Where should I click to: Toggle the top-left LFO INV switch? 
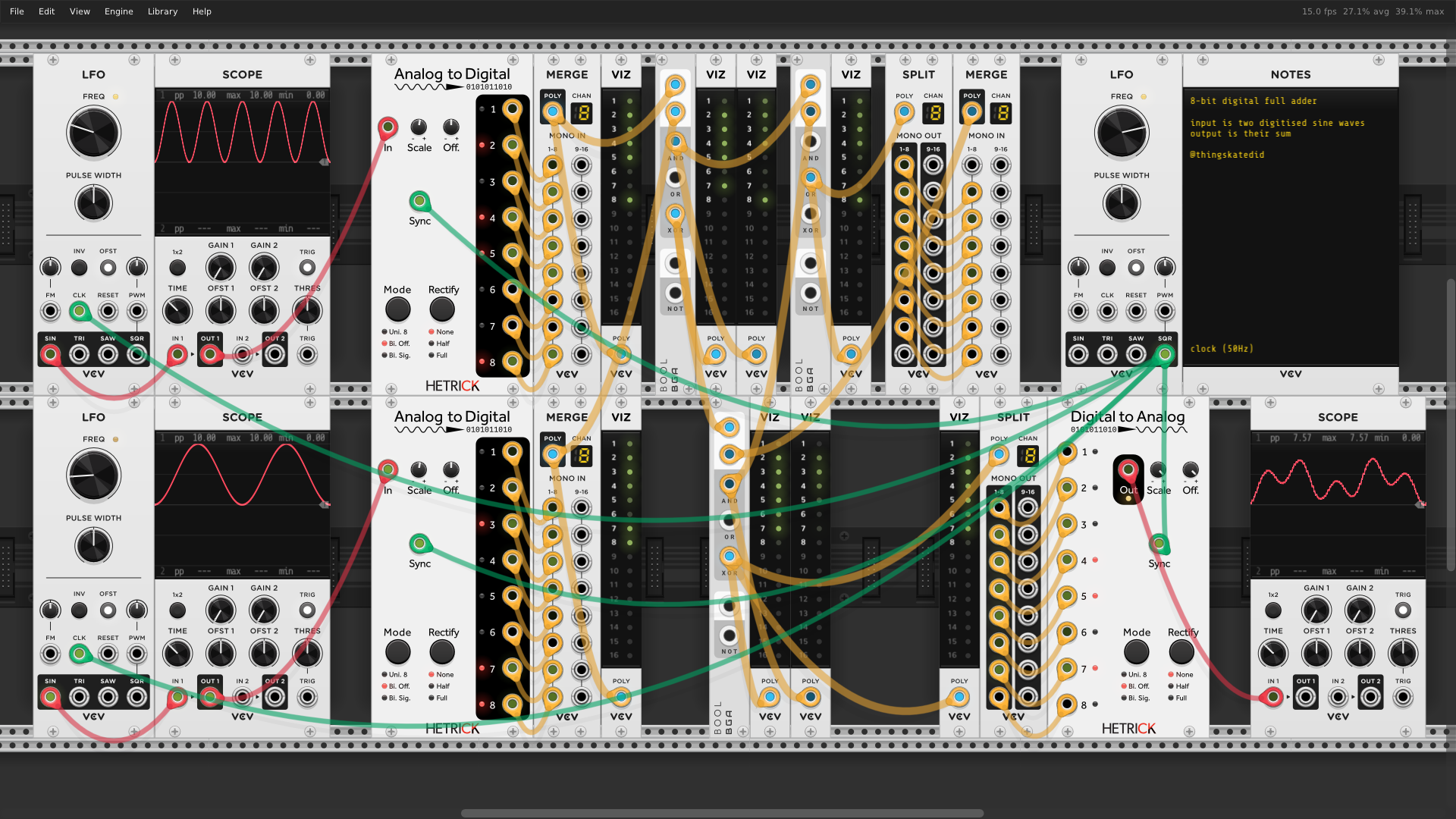coord(79,268)
